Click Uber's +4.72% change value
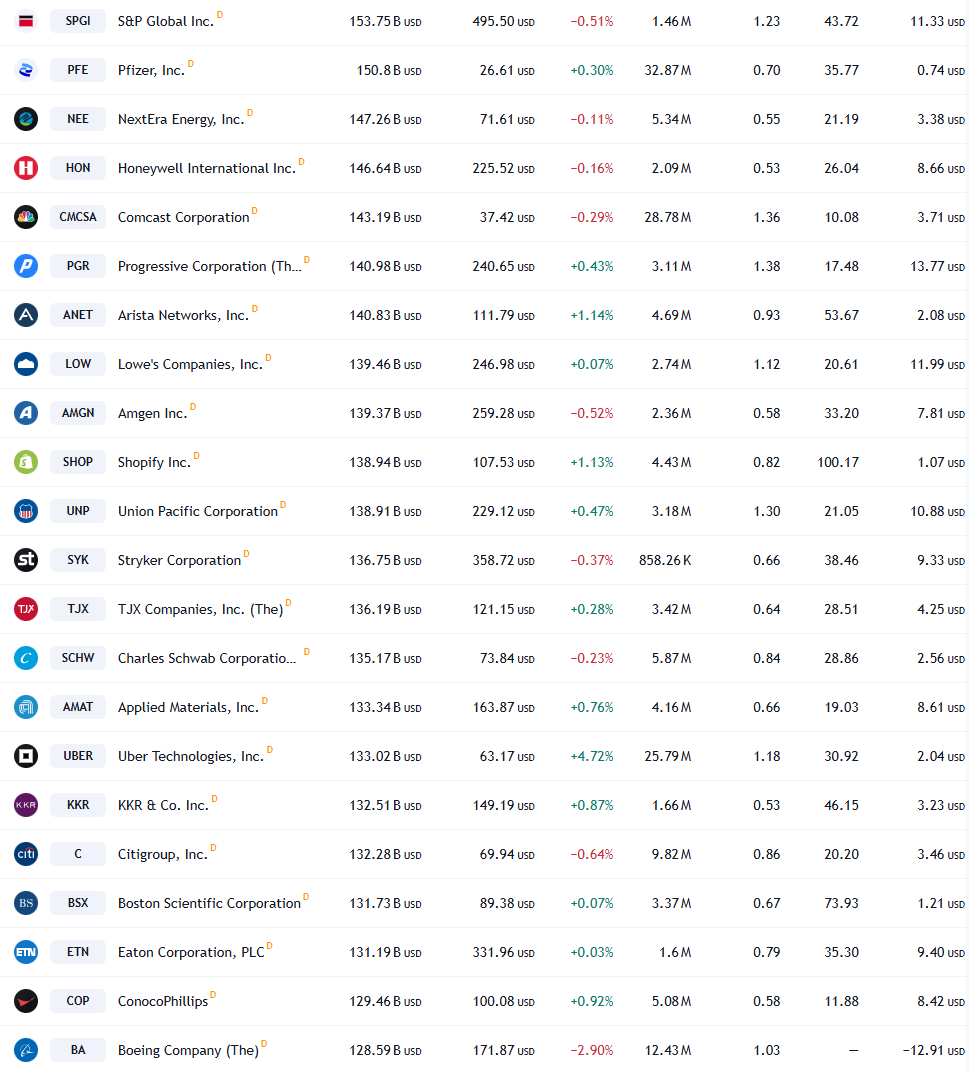The height and width of the screenshot is (1071, 969). tap(592, 756)
